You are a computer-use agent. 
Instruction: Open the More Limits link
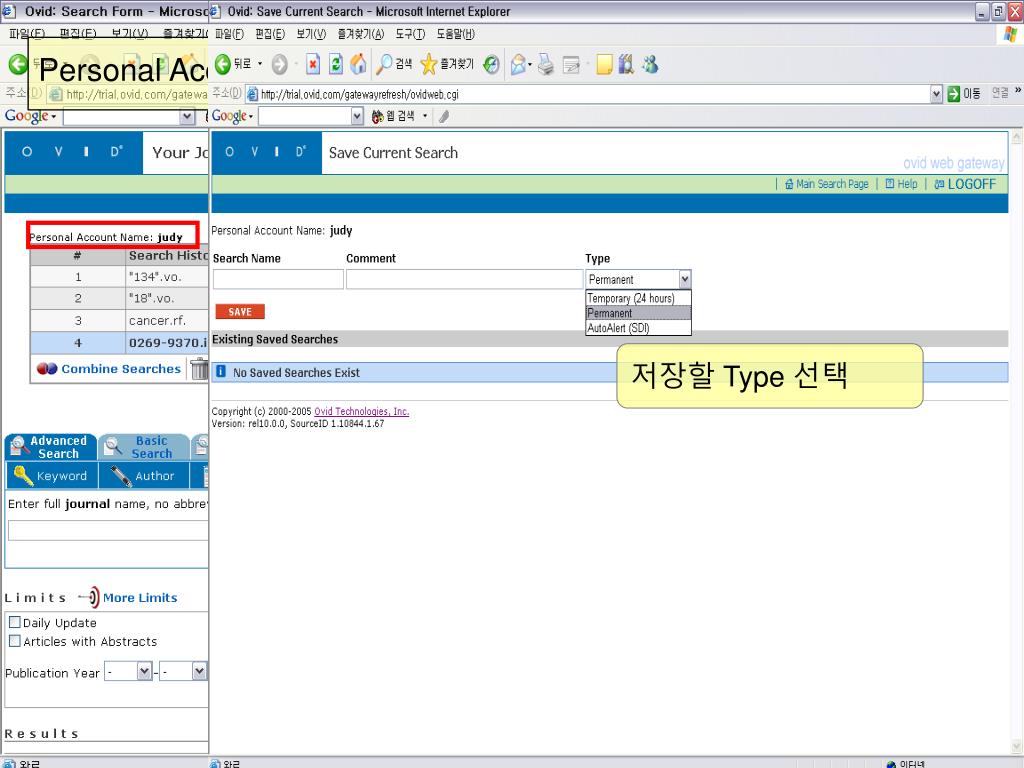(x=140, y=598)
